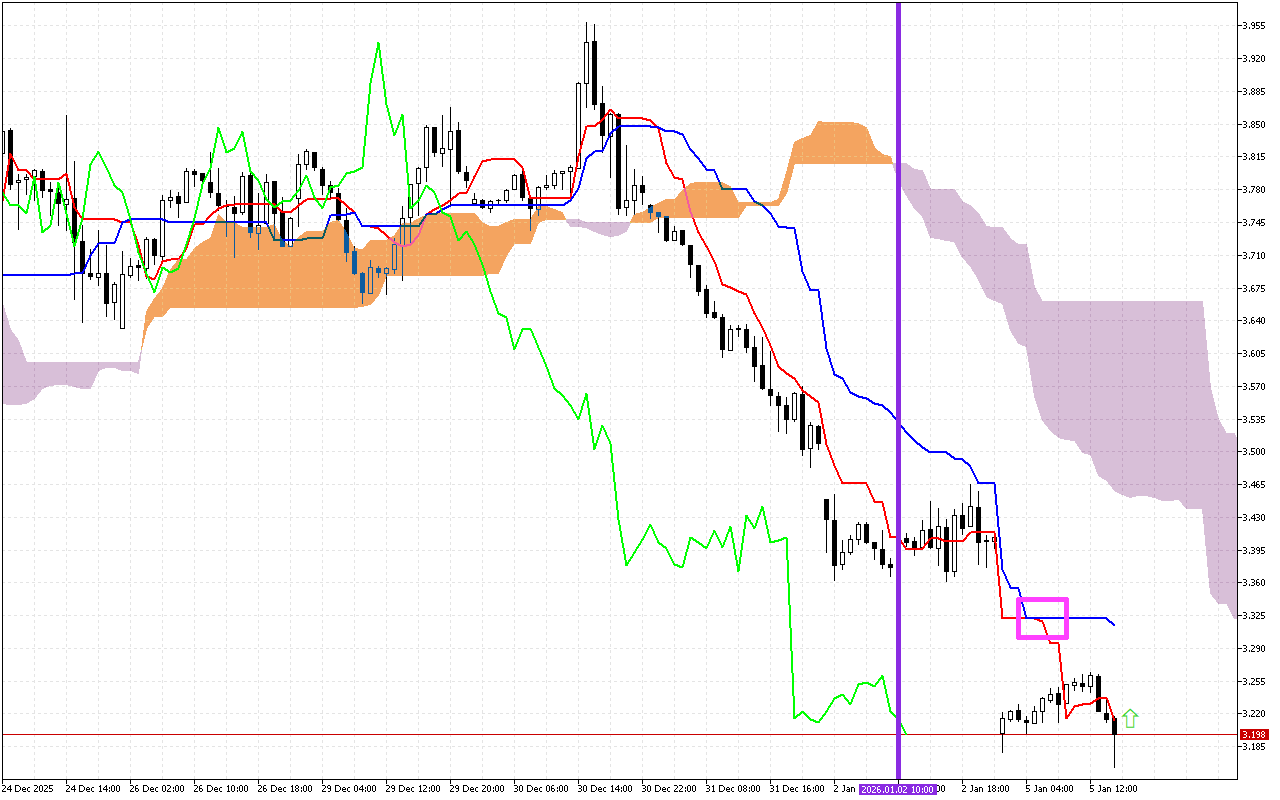1280x800 pixels.
Task: Select the magenta rectangle marker
Action: [x=1042, y=618]
